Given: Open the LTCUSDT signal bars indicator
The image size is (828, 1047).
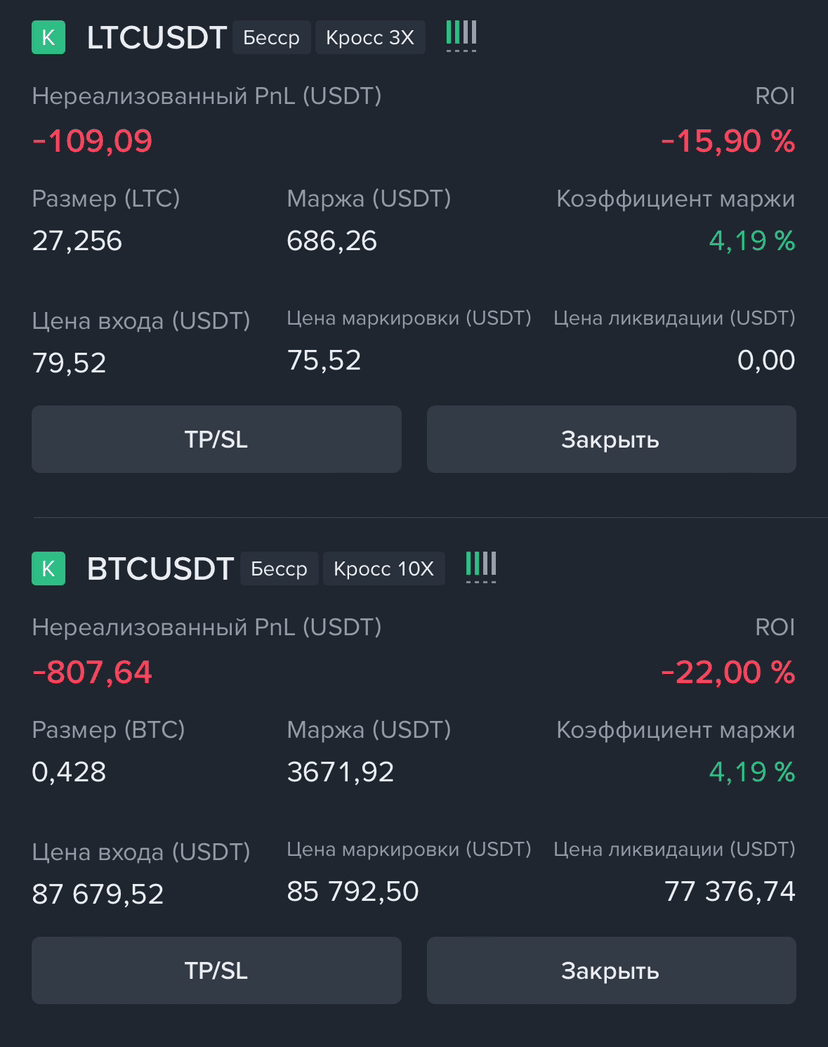Looking at the screenshot, I should (x=461, y=36).
